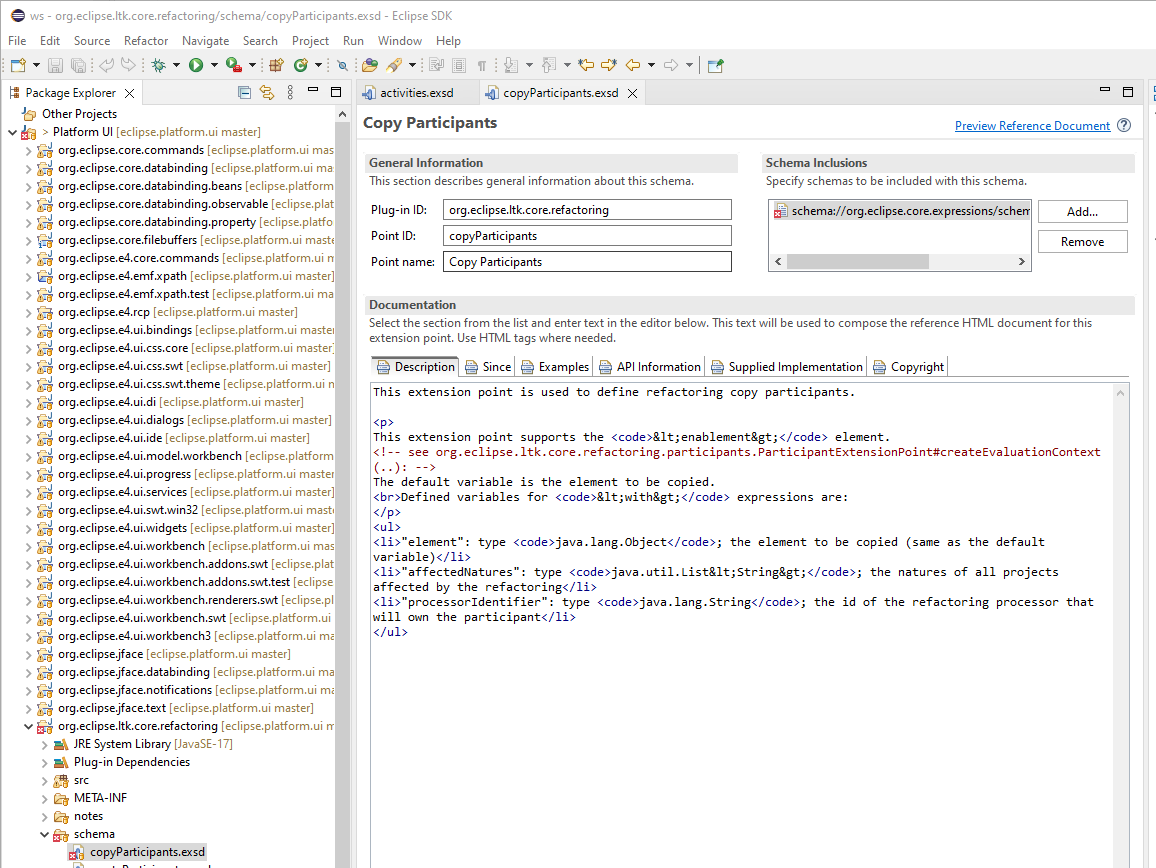This screenshot has width=1156, height=868.
Task: Open the Back history dropdown arrow
Action: point(651,66)
